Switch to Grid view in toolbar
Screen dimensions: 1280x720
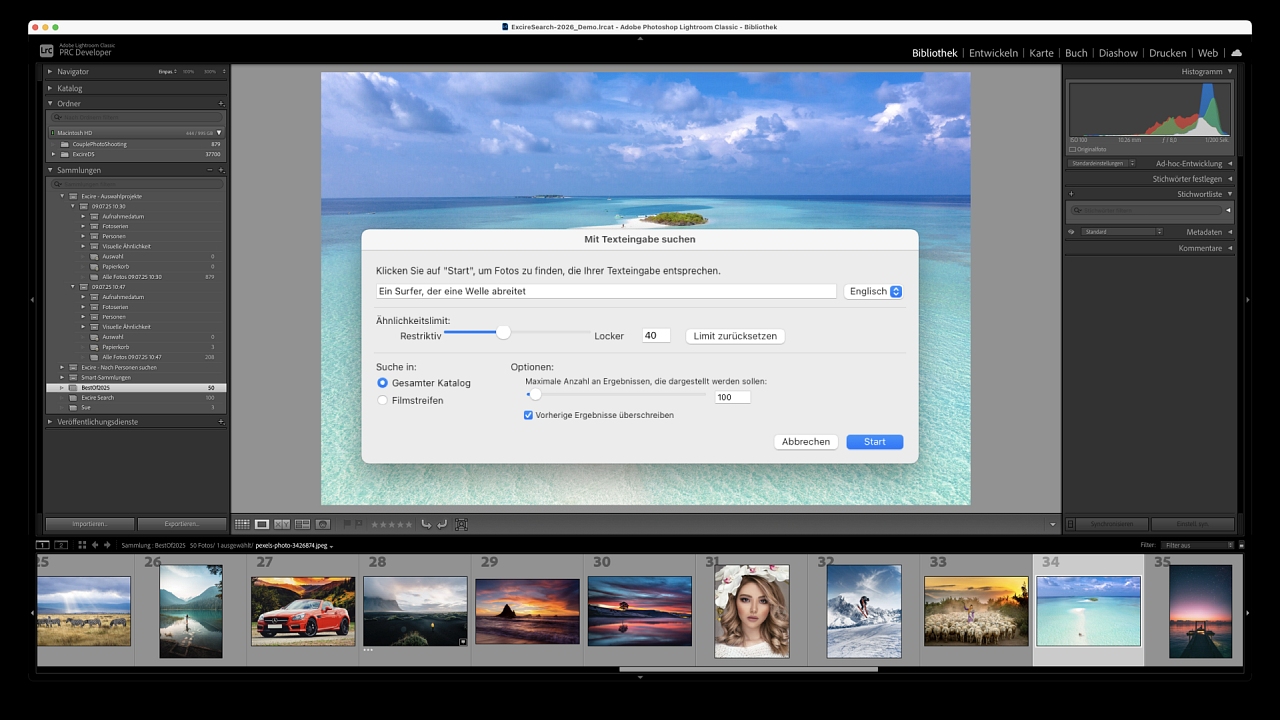click(242, 524)
